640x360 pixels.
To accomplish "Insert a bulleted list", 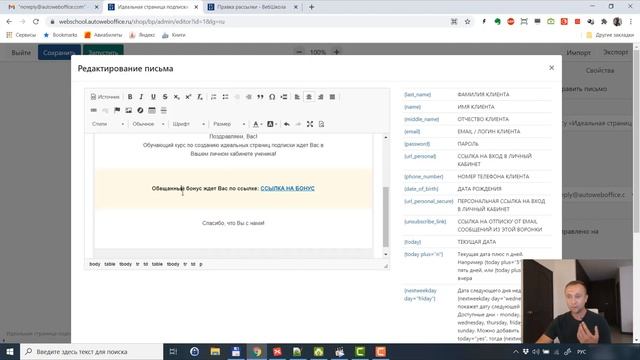I will (225, 97).
